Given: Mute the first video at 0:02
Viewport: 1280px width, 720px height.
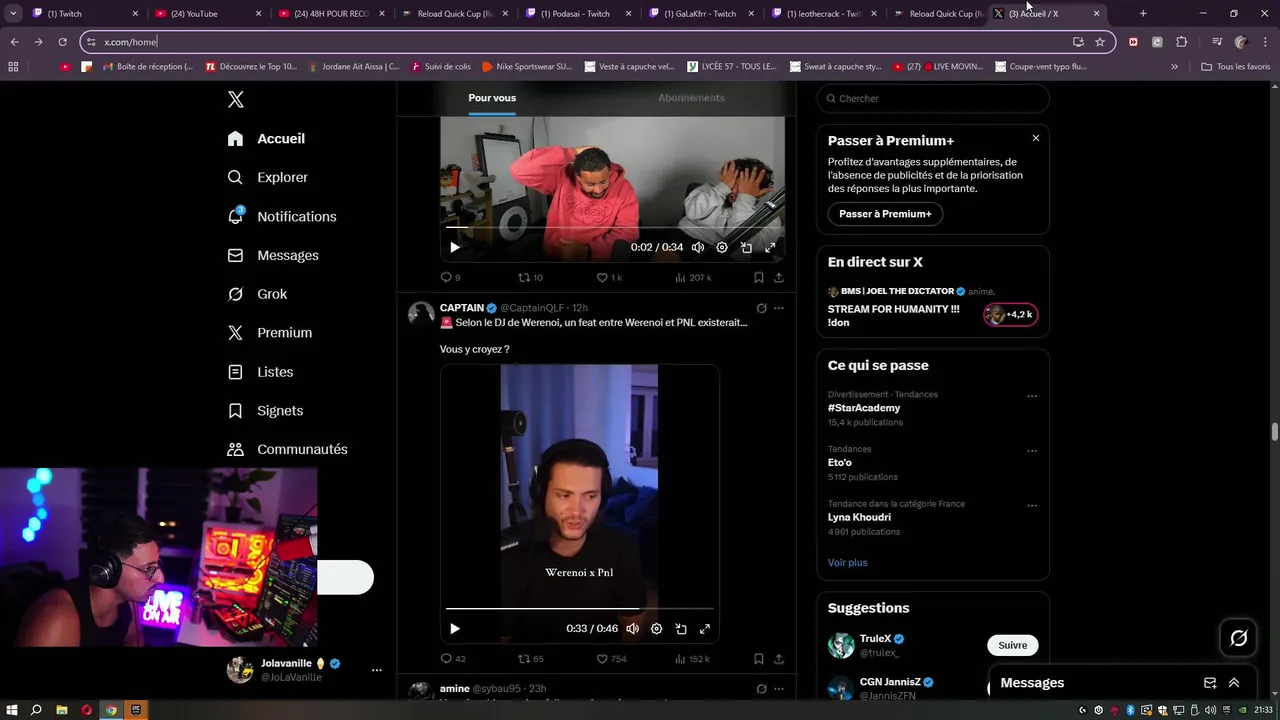Looking at the screenshot, I should pyautogui.click(x=698, y=247).
